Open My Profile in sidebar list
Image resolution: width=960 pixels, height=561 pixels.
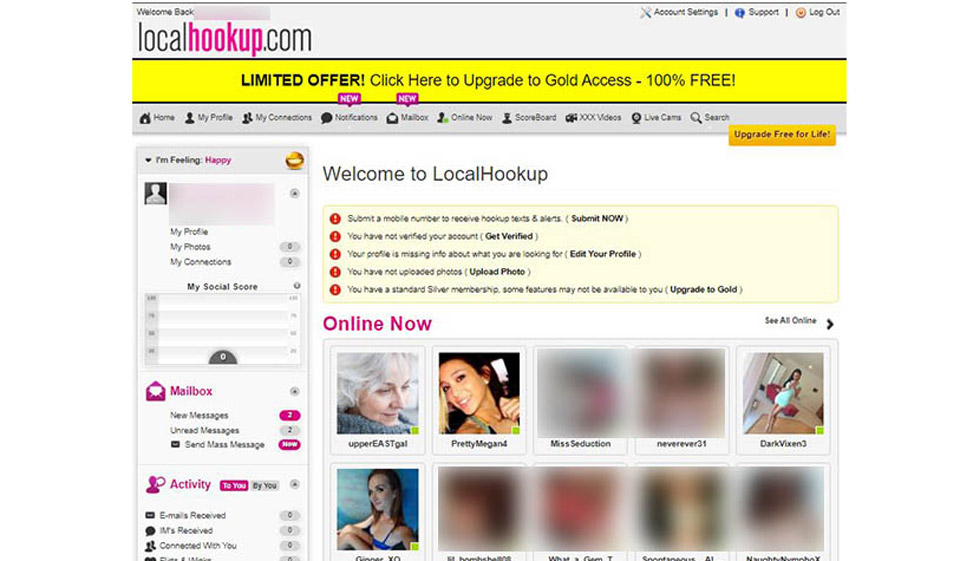[x=189, y=232]
